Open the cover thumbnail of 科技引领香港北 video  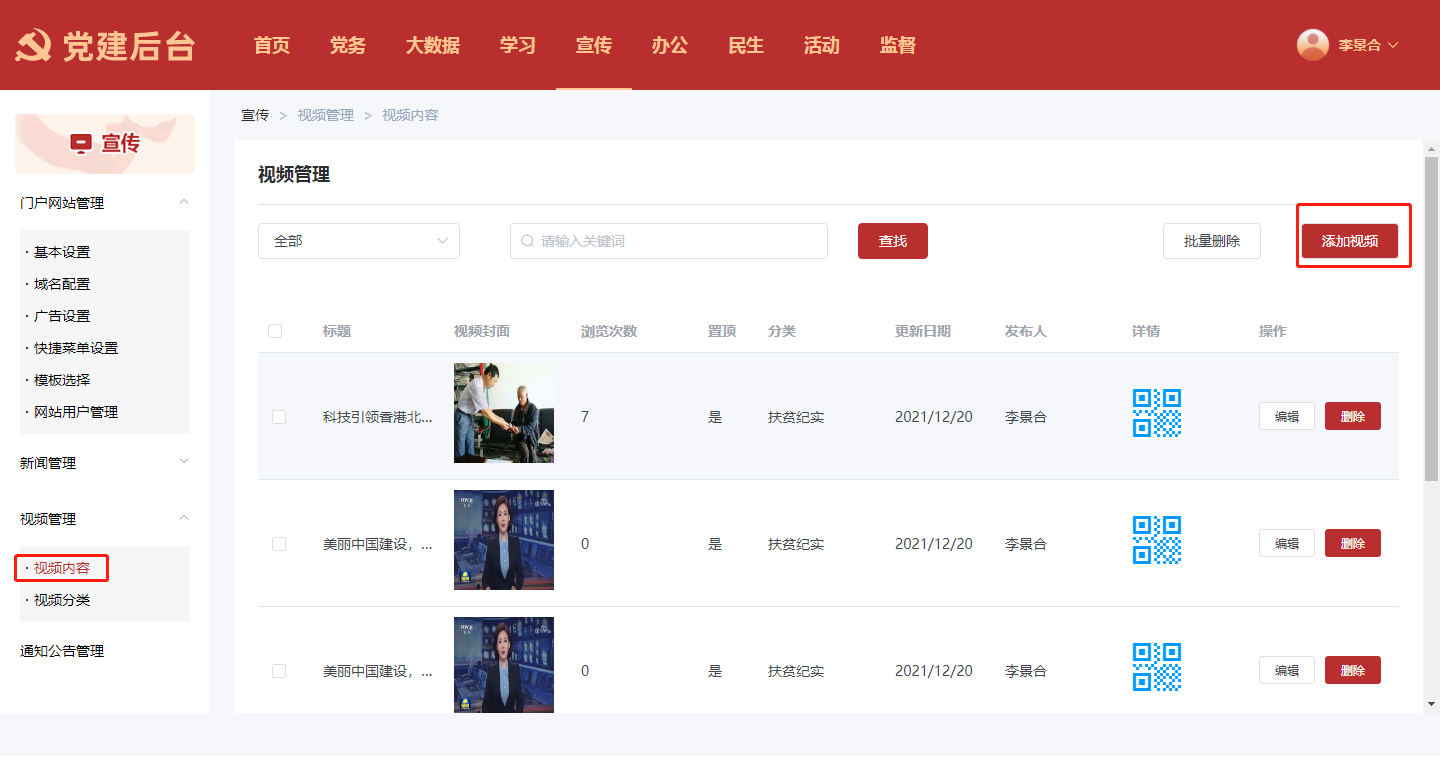point(503,413)
